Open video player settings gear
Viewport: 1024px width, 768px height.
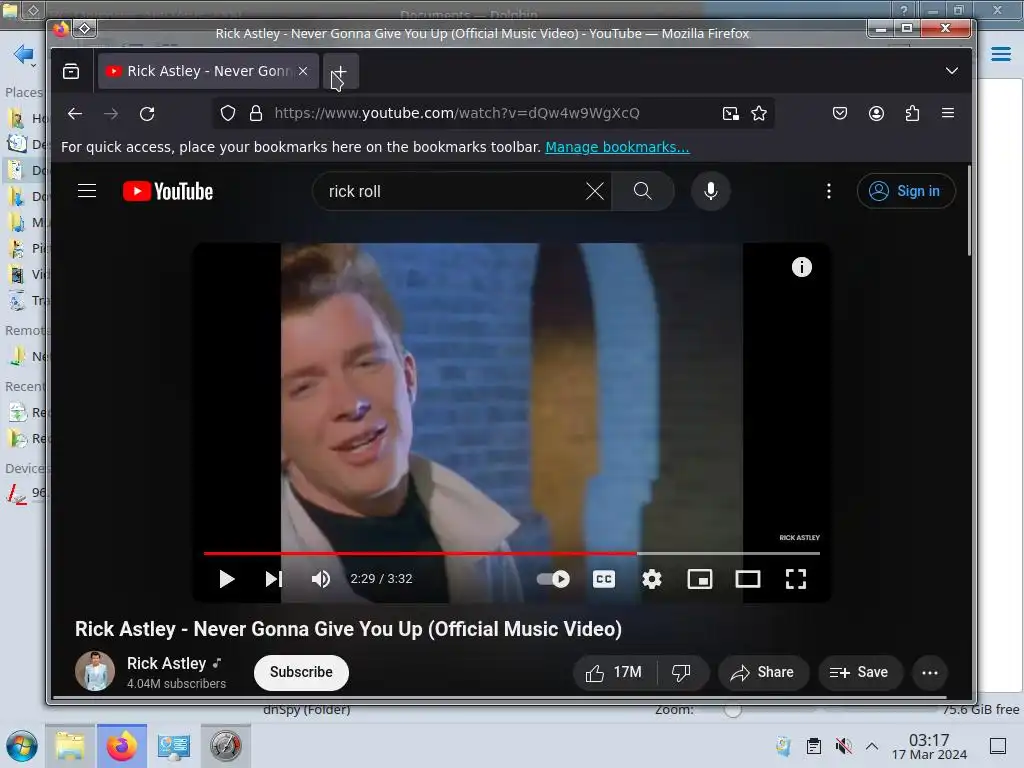pos(652,579)
